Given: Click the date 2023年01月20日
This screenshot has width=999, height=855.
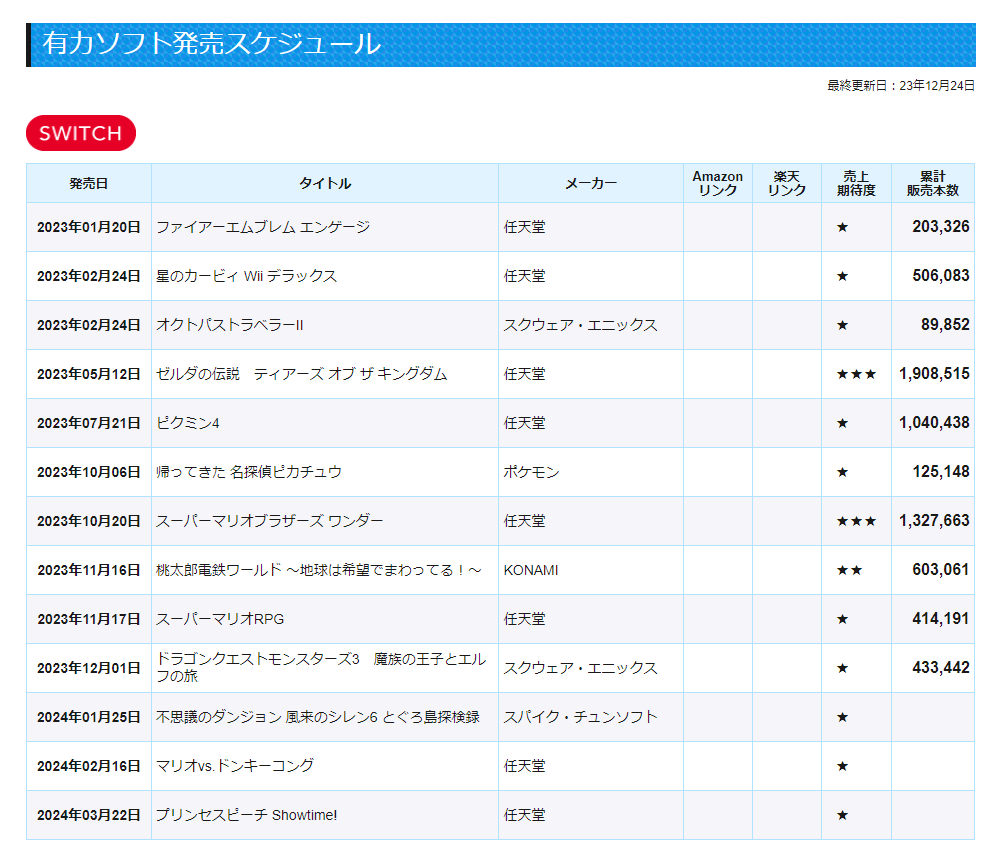Looking at the screenshot, I should pos(89,227).
